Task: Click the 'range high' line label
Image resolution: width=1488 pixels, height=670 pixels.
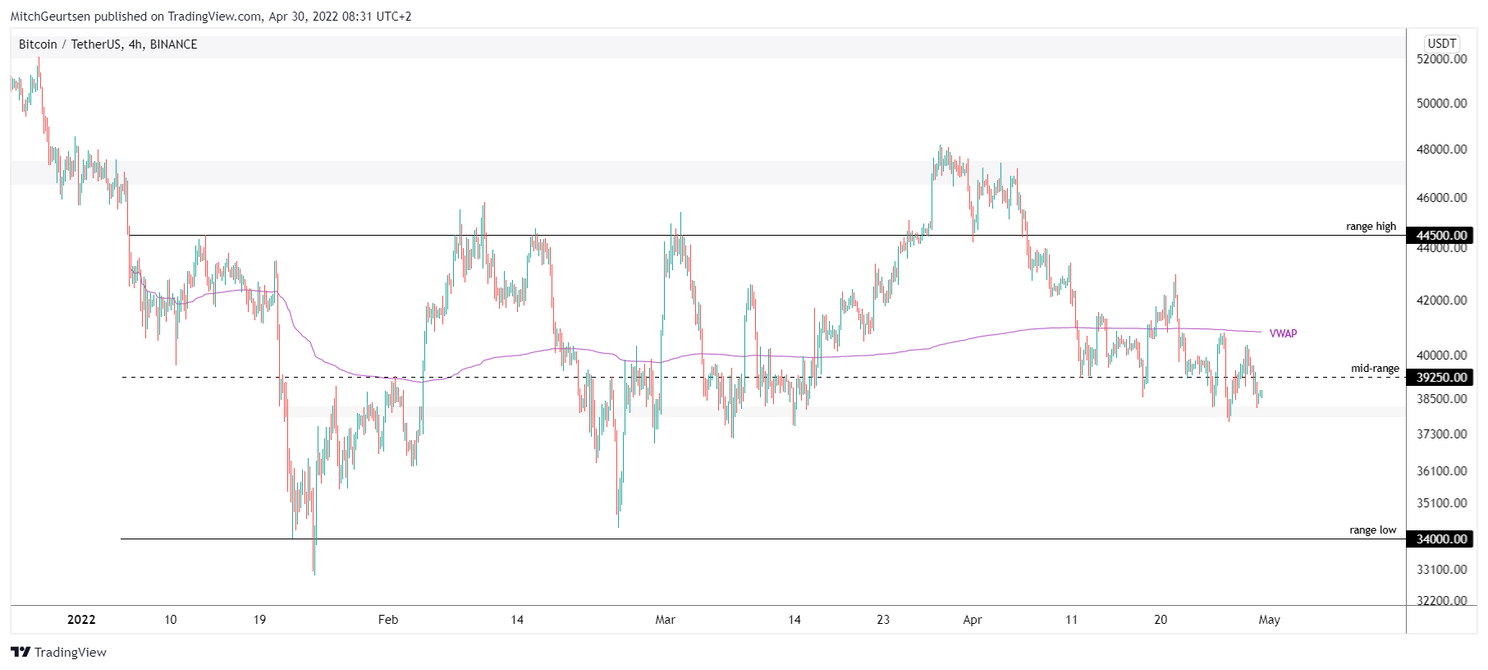Action: [x=1371, y=226]
